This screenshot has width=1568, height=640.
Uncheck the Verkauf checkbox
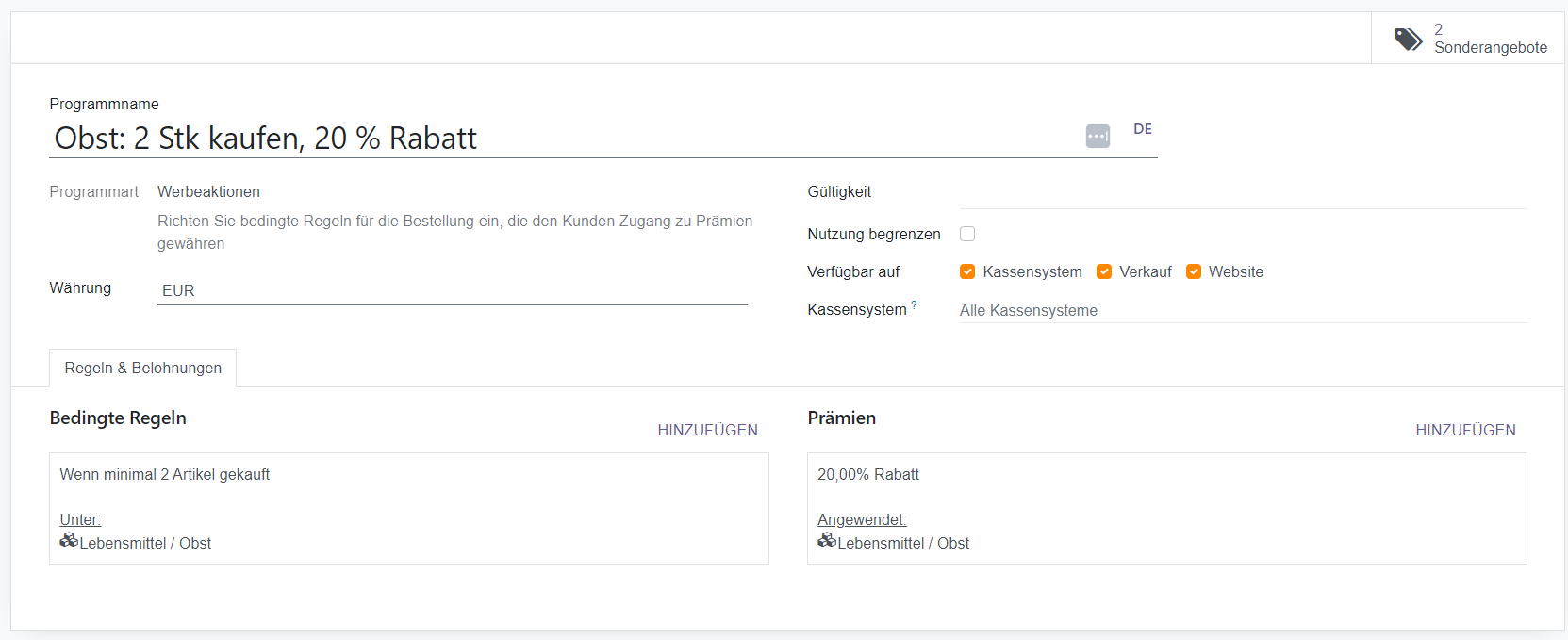(x=1104, y=271)
